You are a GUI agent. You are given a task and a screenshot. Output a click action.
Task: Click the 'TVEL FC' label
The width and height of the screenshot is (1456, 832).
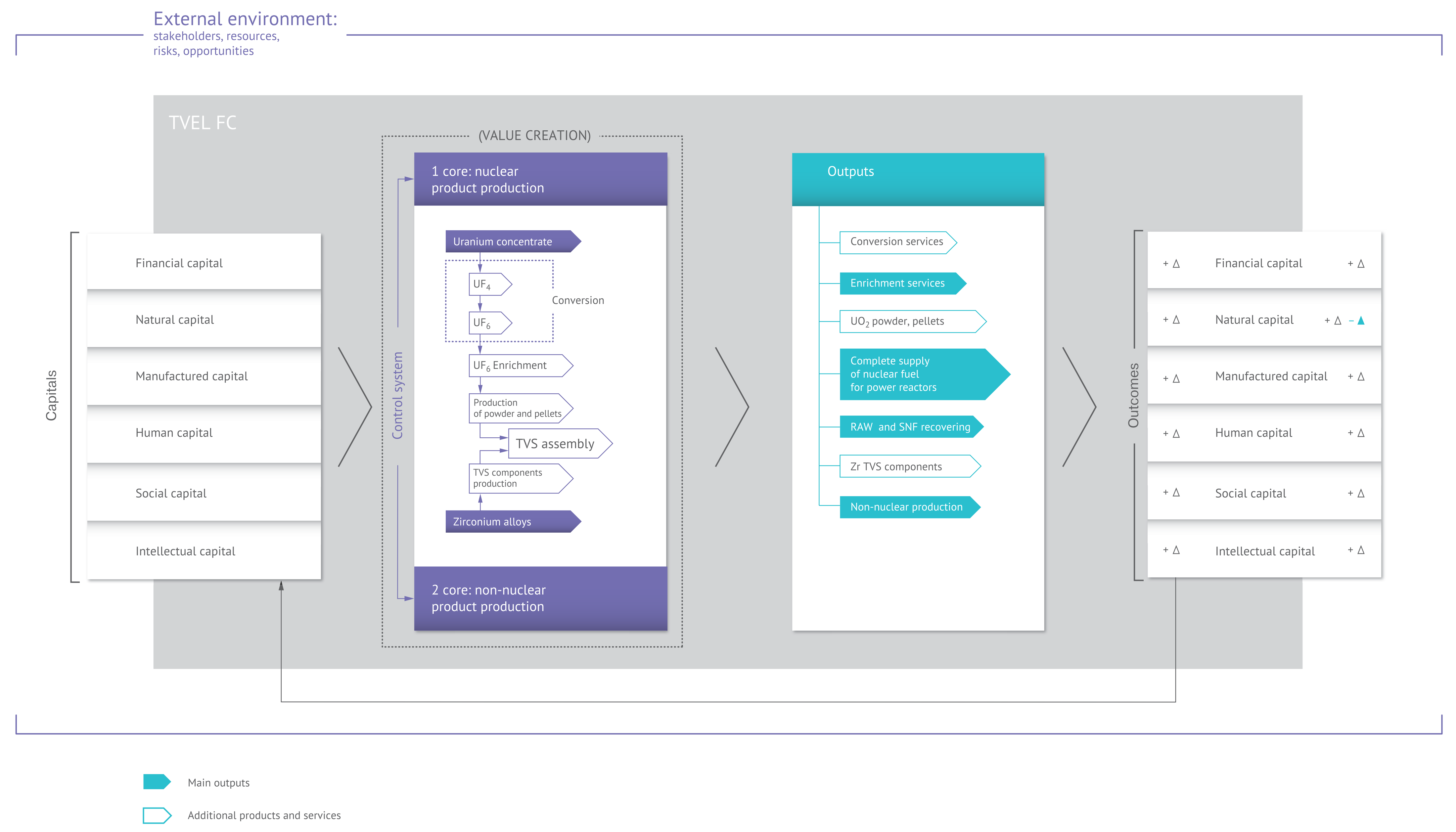point(202,122)
